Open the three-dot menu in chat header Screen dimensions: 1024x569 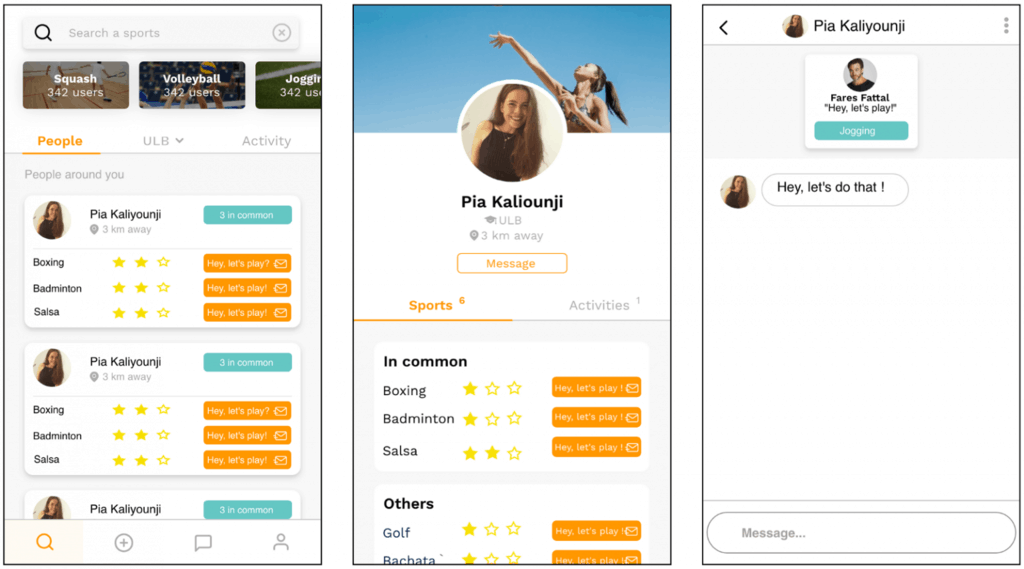(1006, 25)
